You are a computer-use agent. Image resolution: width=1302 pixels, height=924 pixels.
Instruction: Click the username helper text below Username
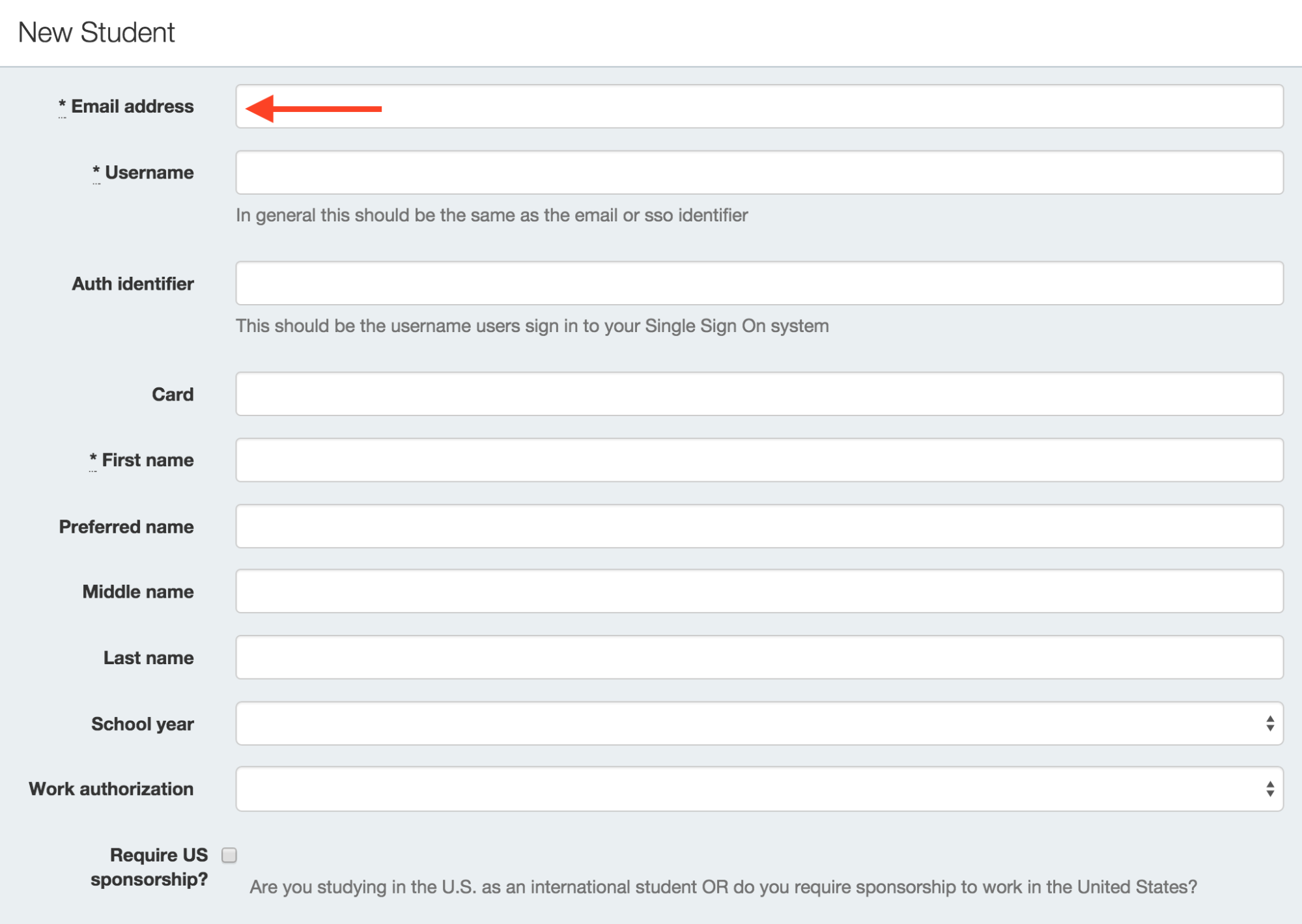[x=492, y=215]
